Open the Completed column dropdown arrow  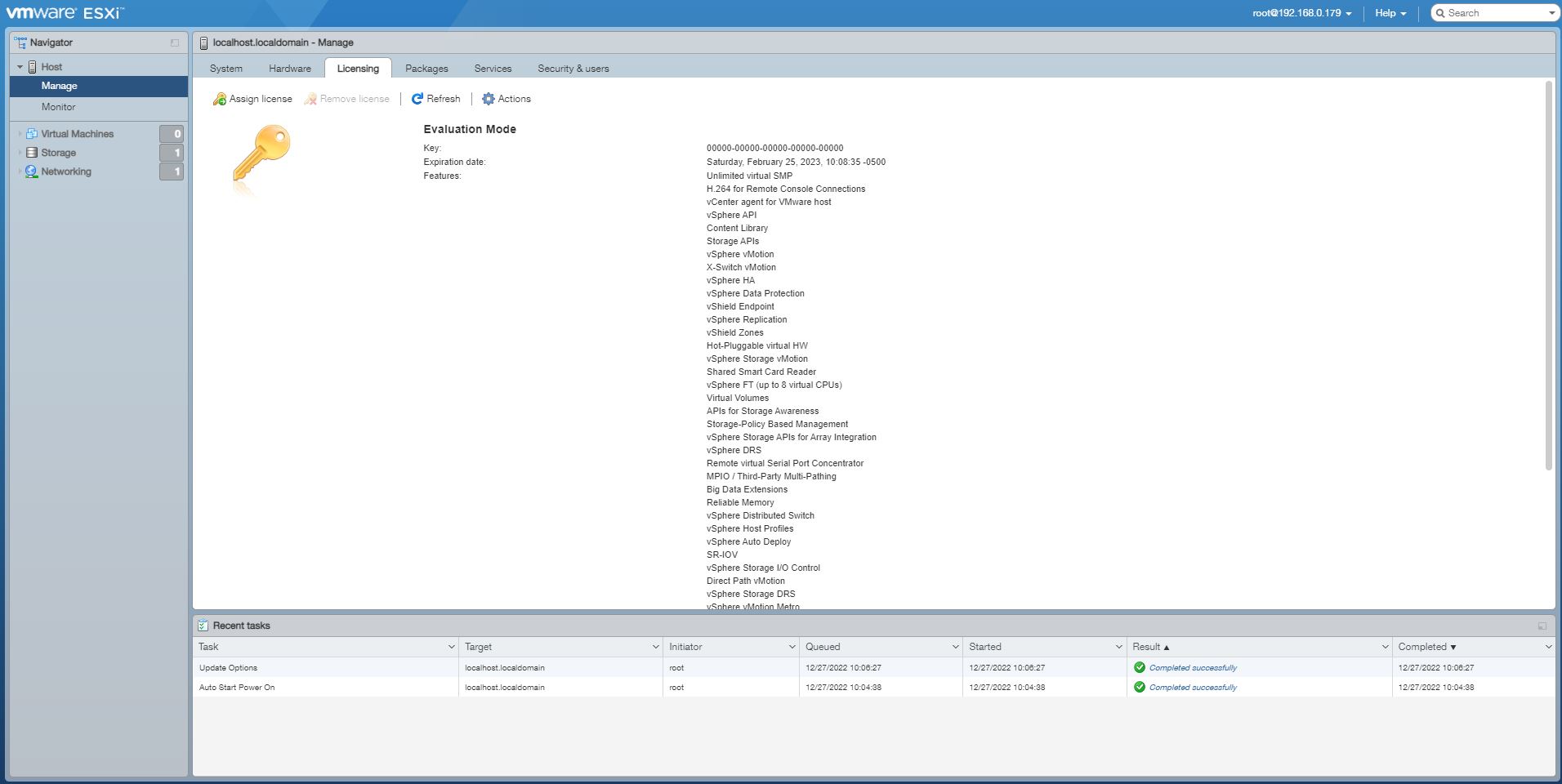(1548, 647)
